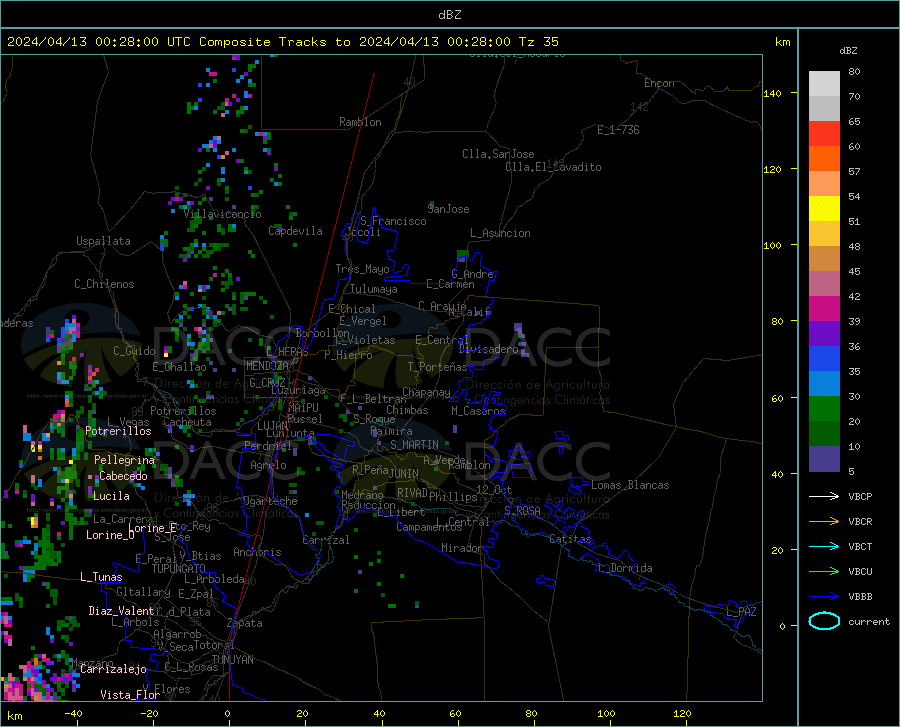
Task: Click the S_ROSA place label
Action: (x=522, y=511)
